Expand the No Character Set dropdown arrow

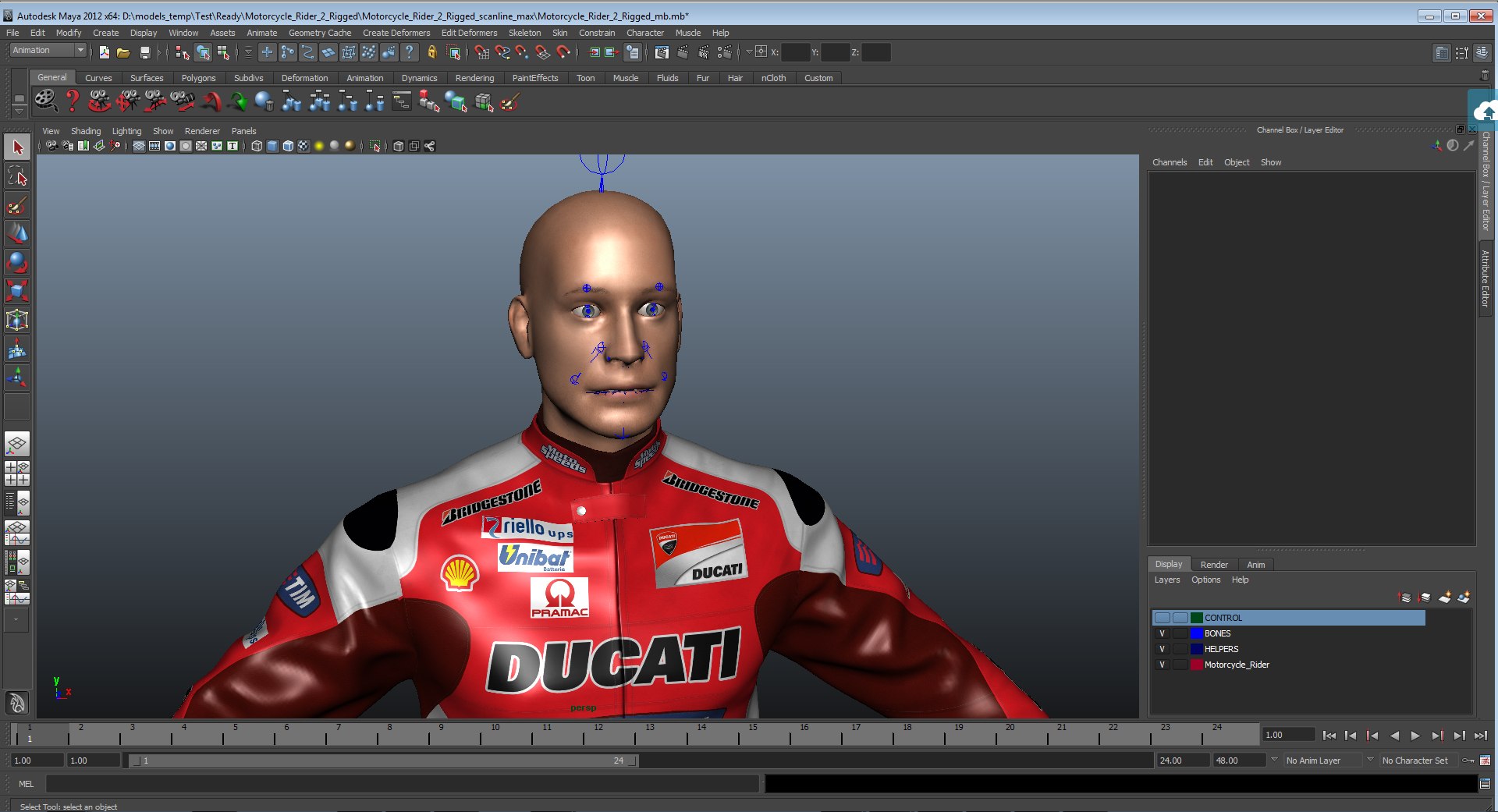(x=1370, y=760)
